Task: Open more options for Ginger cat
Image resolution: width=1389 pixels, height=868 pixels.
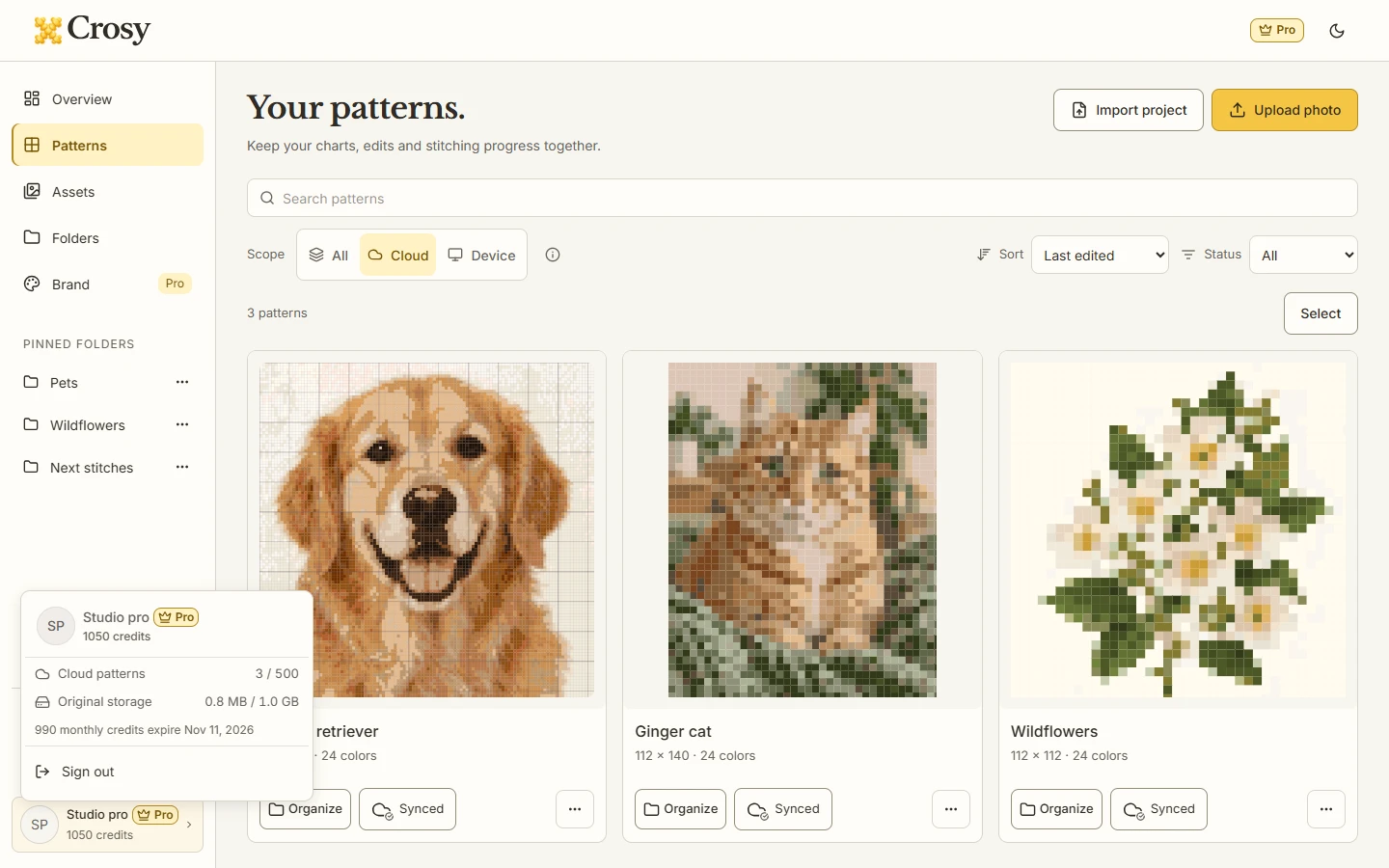Action: [x=951, y=809]
